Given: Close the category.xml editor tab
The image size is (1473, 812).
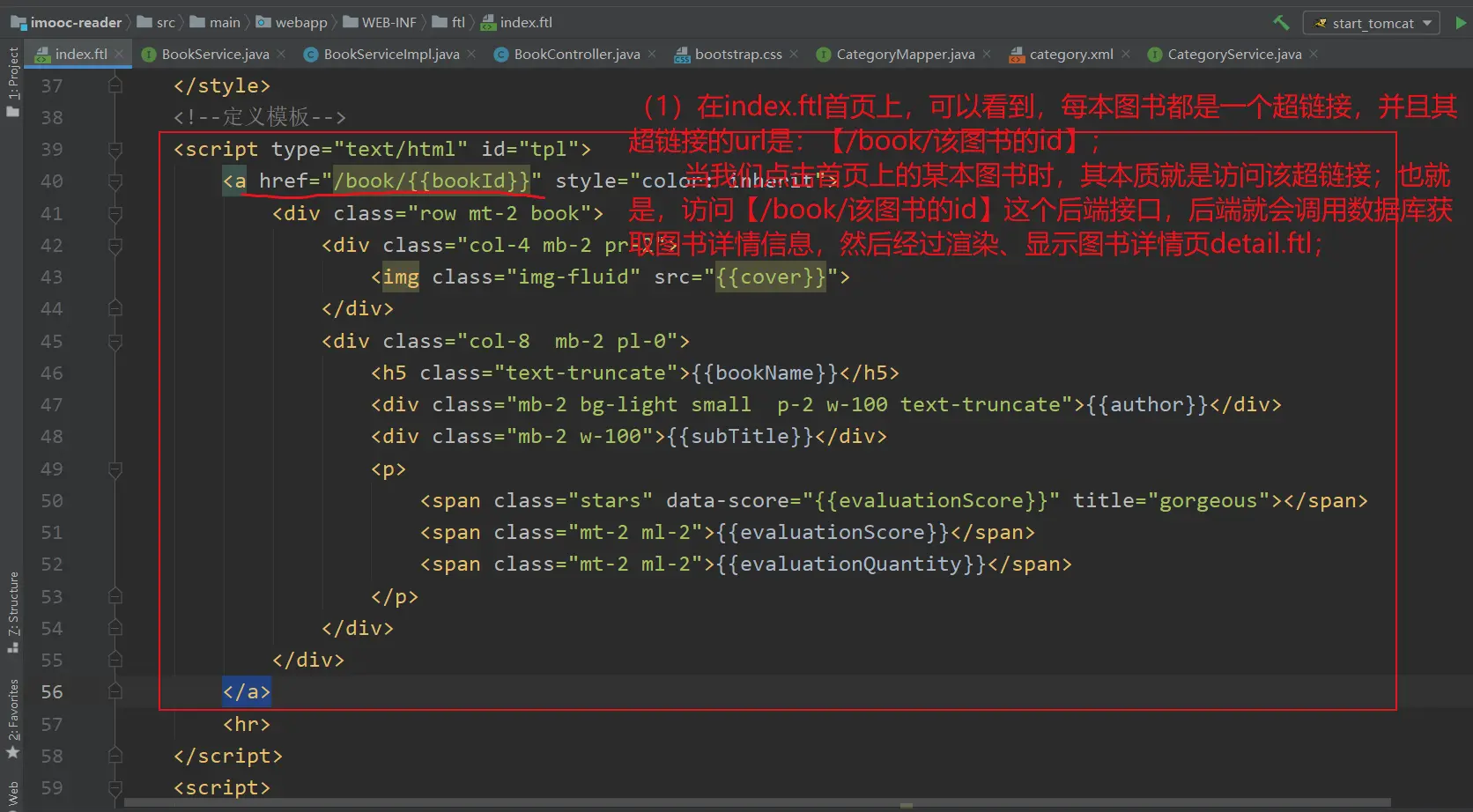Looking at the screenshot, I should coord(1126,55).
